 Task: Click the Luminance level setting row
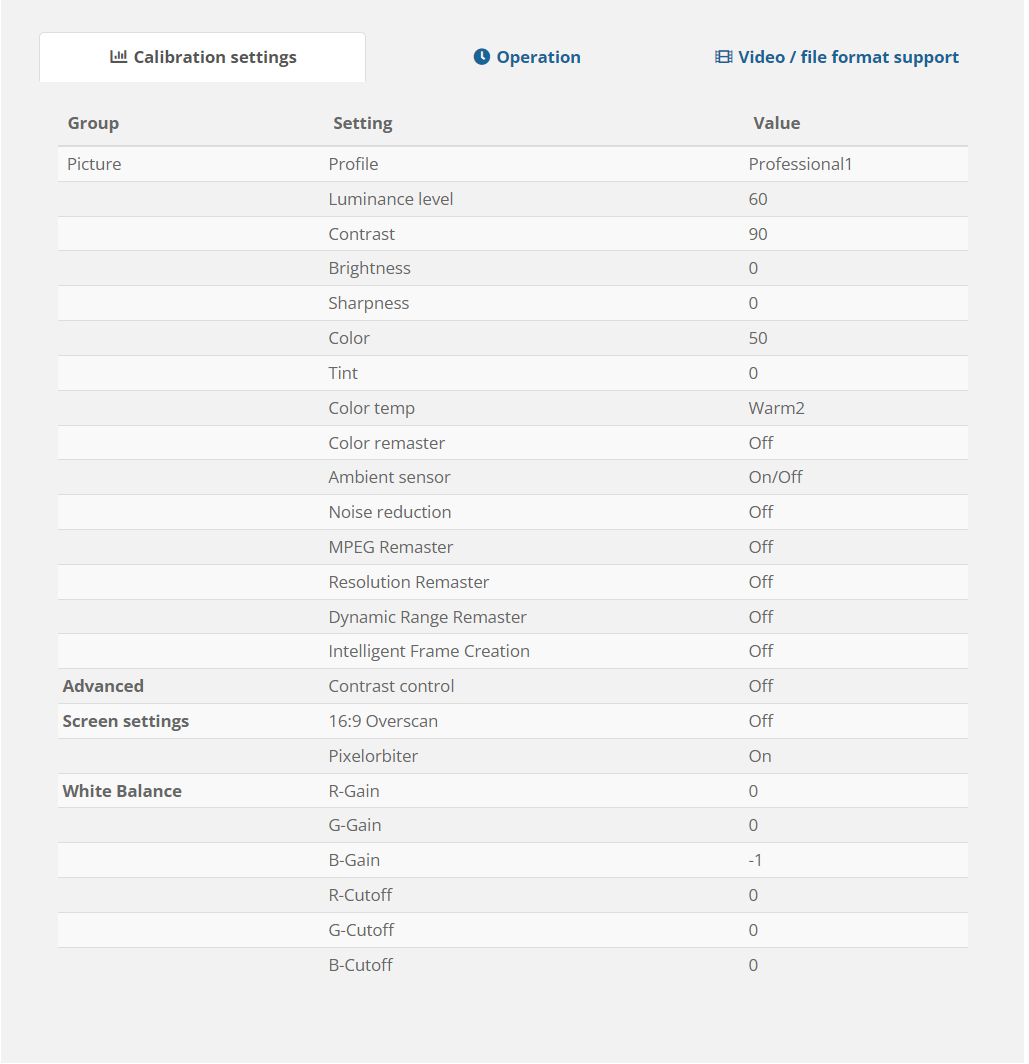[391, 200]
